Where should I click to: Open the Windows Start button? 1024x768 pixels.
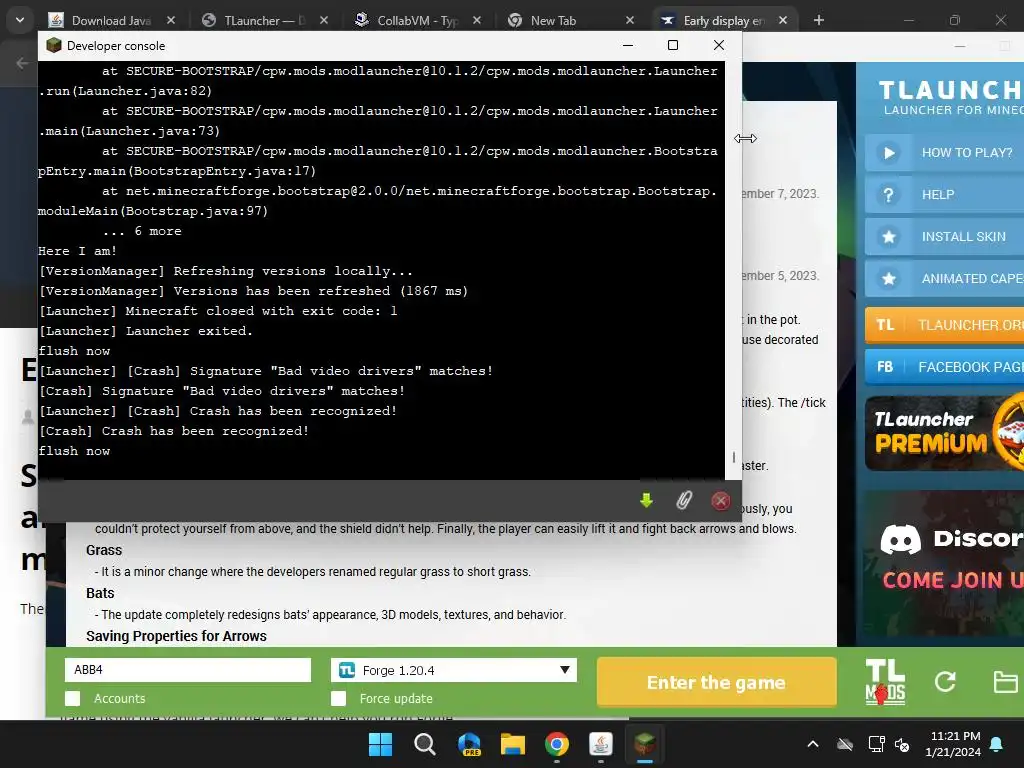[x=380, y=744]
